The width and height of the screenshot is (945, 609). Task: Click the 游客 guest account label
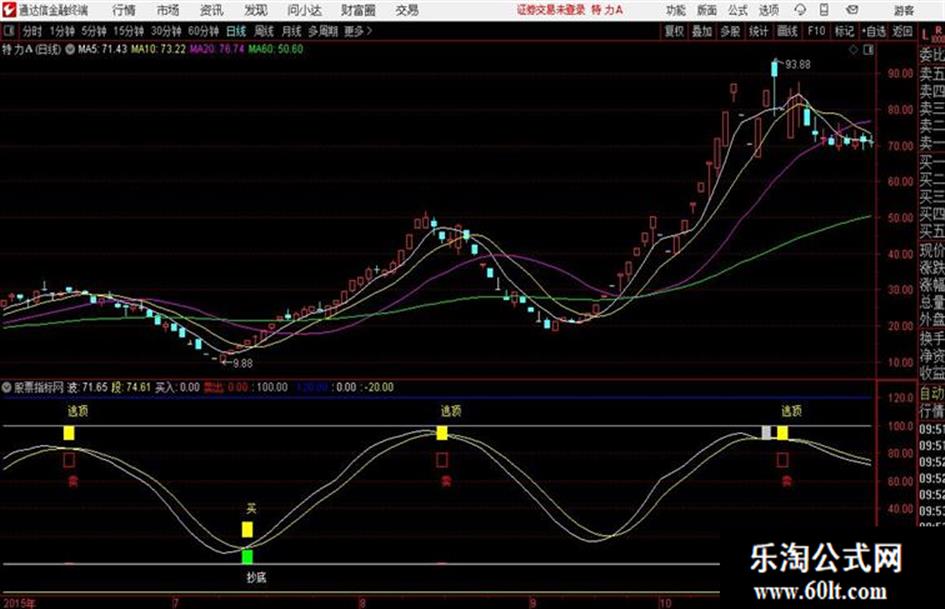point(903,10)
